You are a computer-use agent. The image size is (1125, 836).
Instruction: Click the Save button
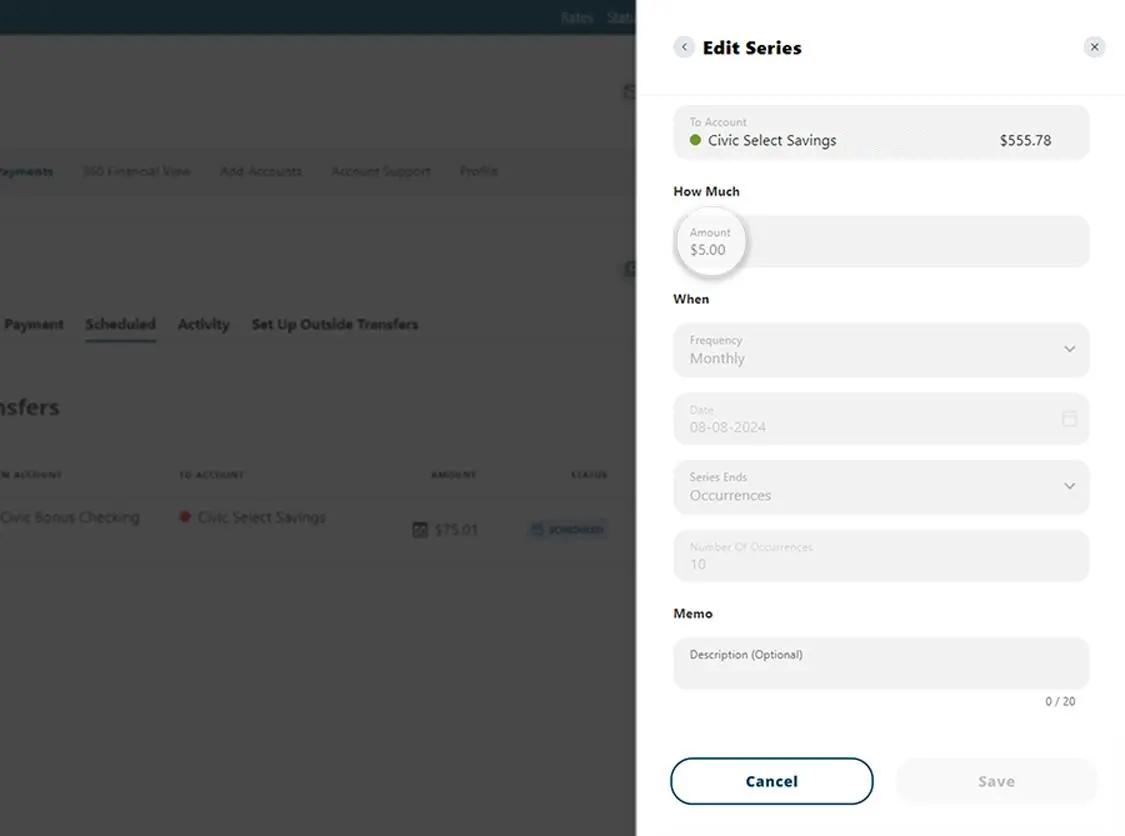point(996,781)
